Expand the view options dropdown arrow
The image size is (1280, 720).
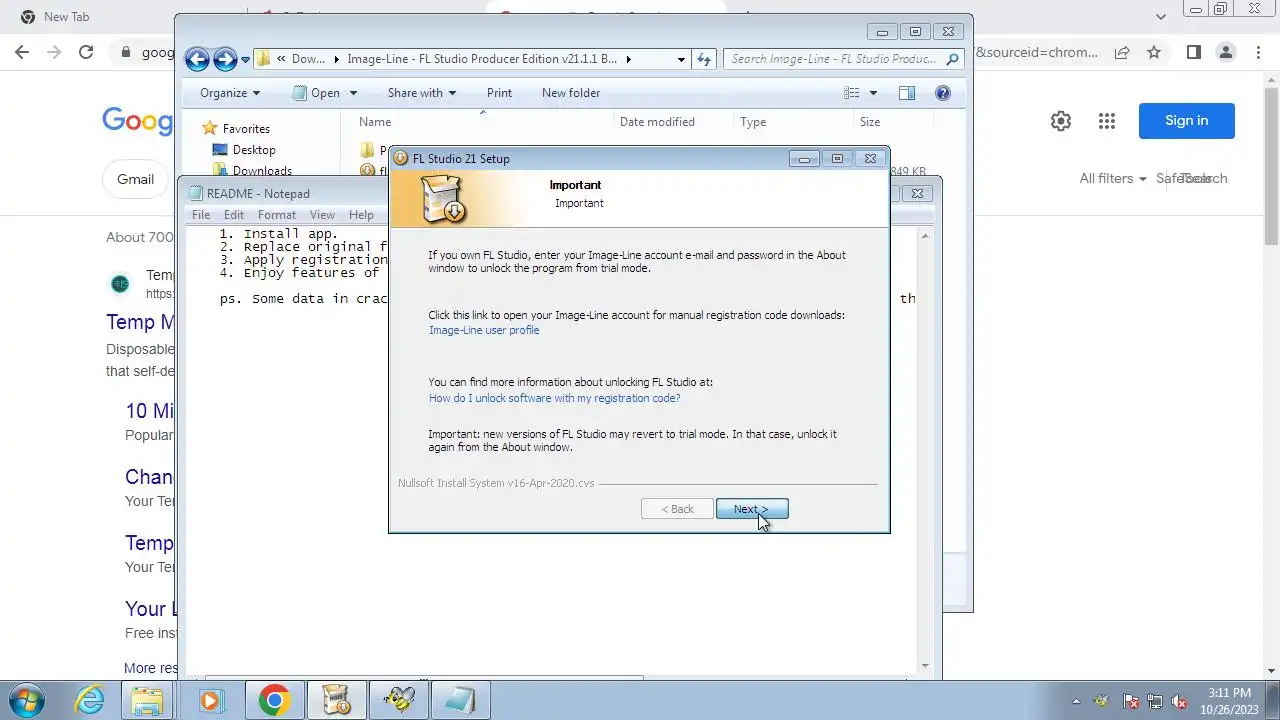click(873, 93)
